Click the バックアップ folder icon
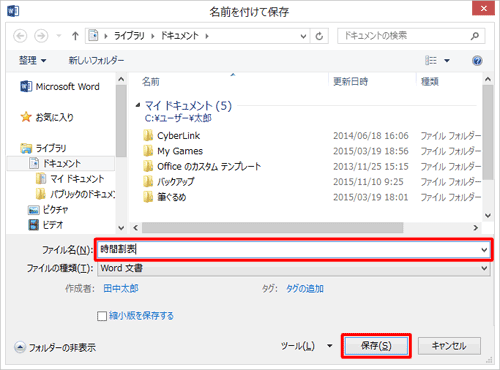The width and height of the screenshot is (500, 370). (x=148, y=182)
